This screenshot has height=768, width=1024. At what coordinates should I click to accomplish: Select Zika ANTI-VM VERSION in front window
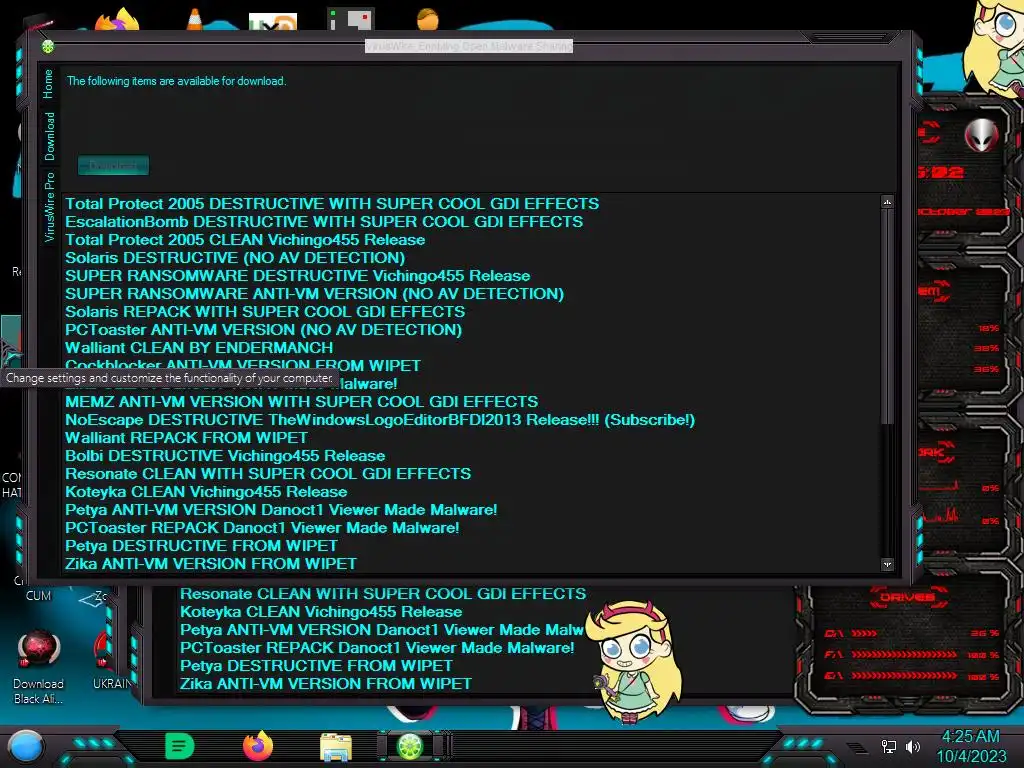coord(211,564)
